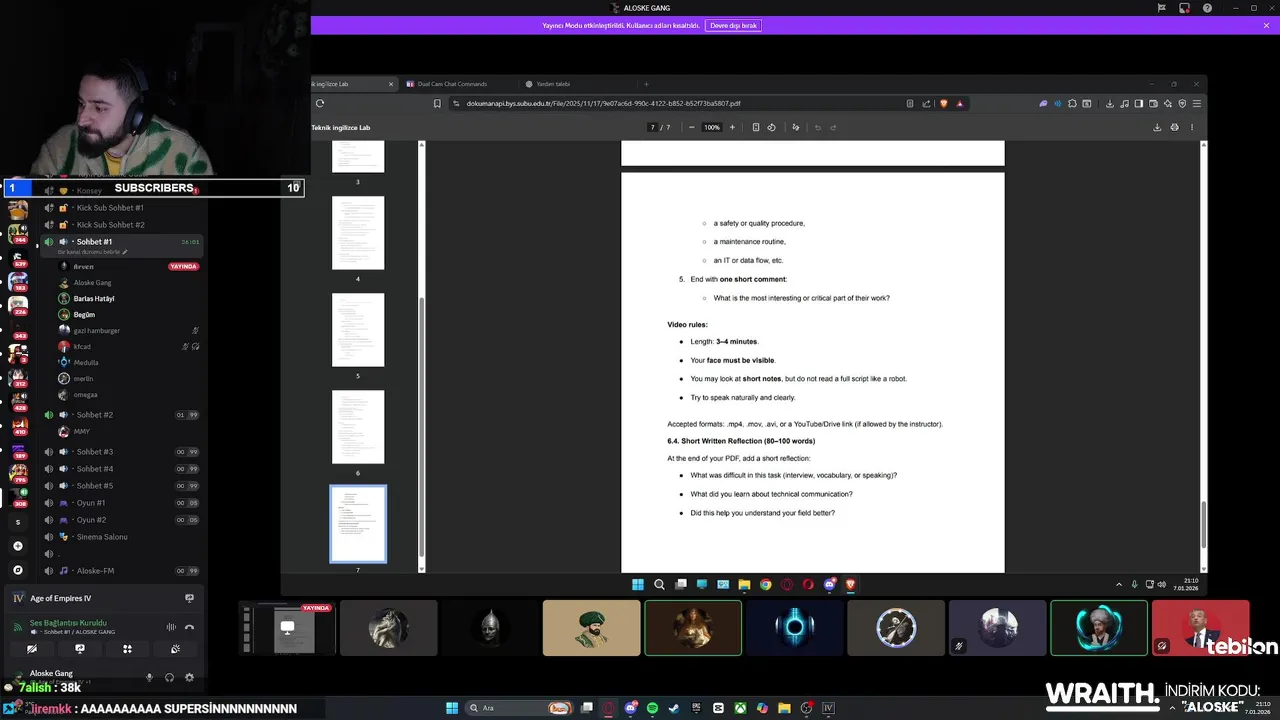Toggle camera in voice controls
This screenshot has width=1280, height=720.
point(31,649)
